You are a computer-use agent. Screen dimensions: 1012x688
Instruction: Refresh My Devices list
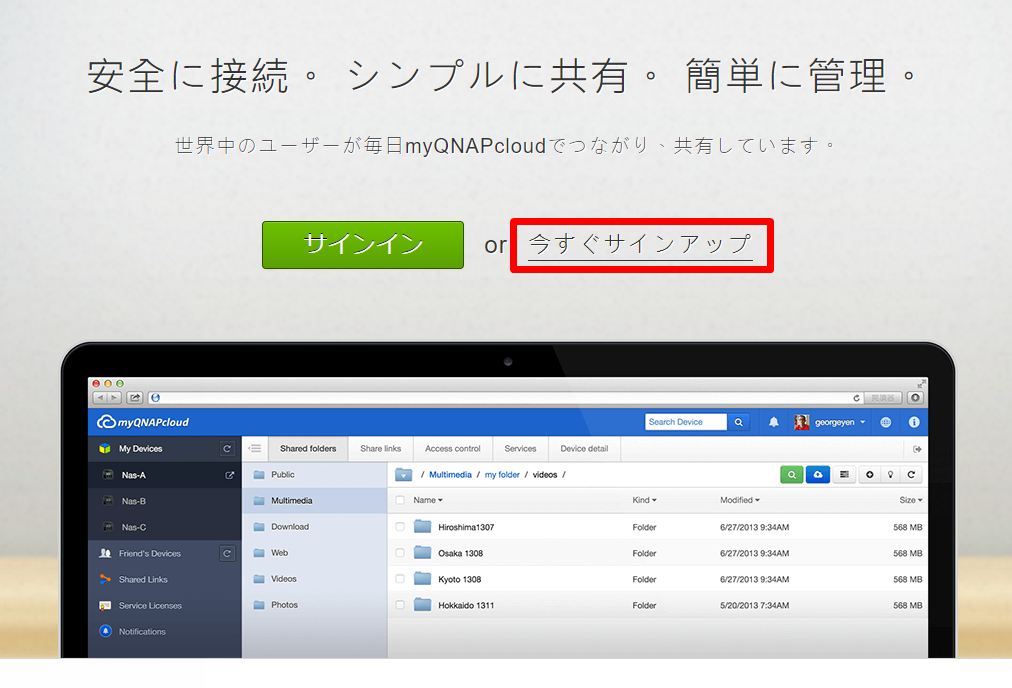[x=227, y=449]
